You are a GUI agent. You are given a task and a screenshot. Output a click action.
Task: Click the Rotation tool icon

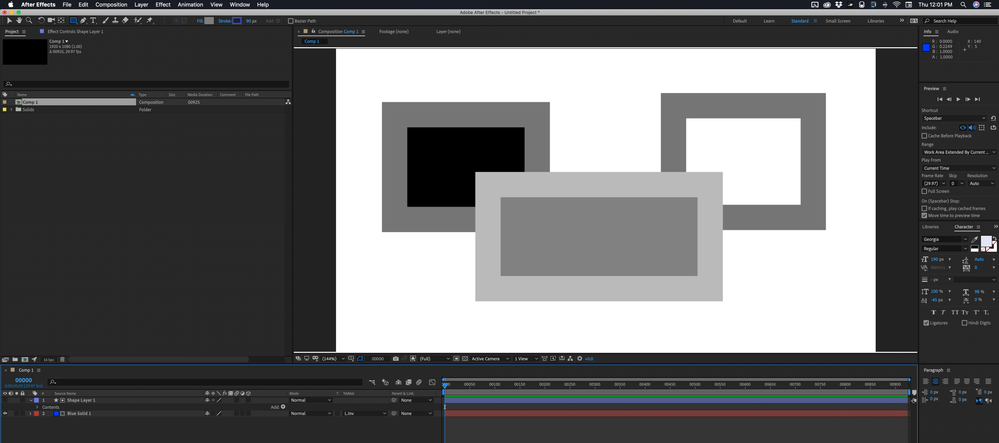pos(41,20)
